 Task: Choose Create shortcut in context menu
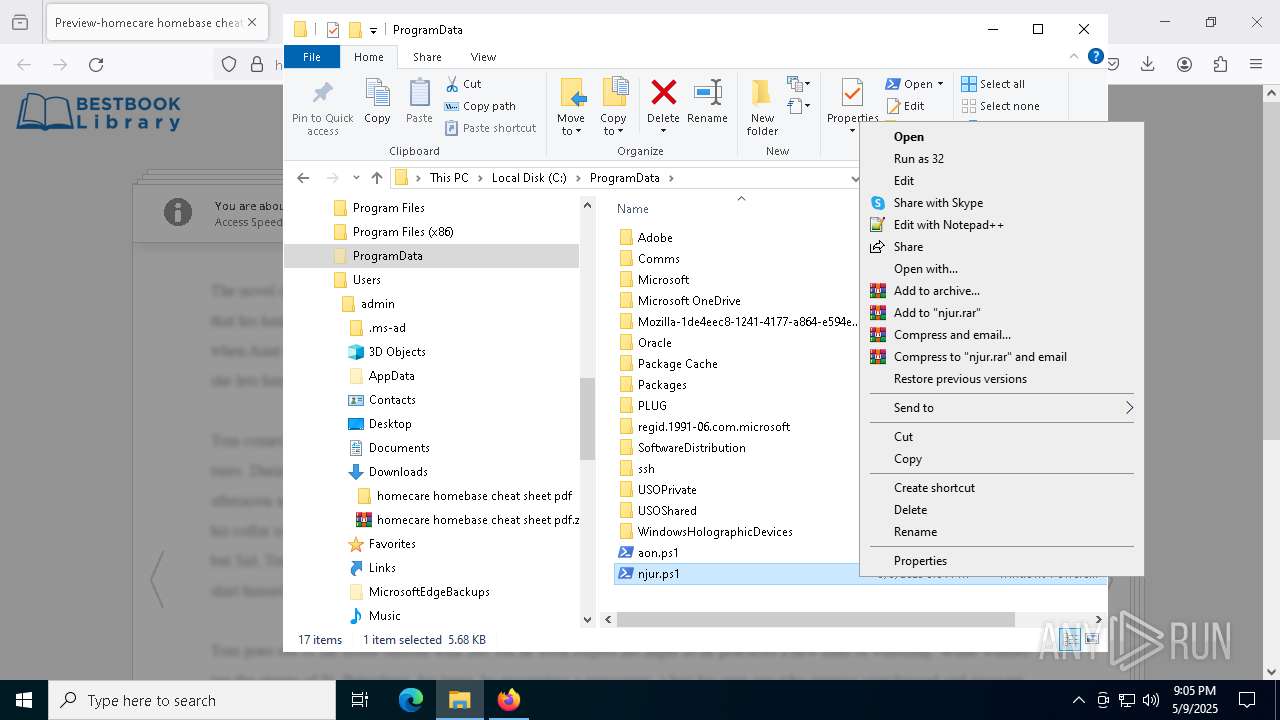tap(934, 488)
